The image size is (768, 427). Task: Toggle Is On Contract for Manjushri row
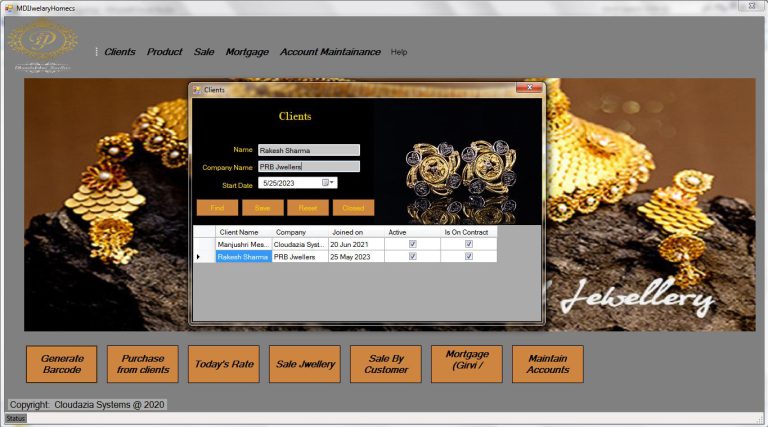coord(469,244)
